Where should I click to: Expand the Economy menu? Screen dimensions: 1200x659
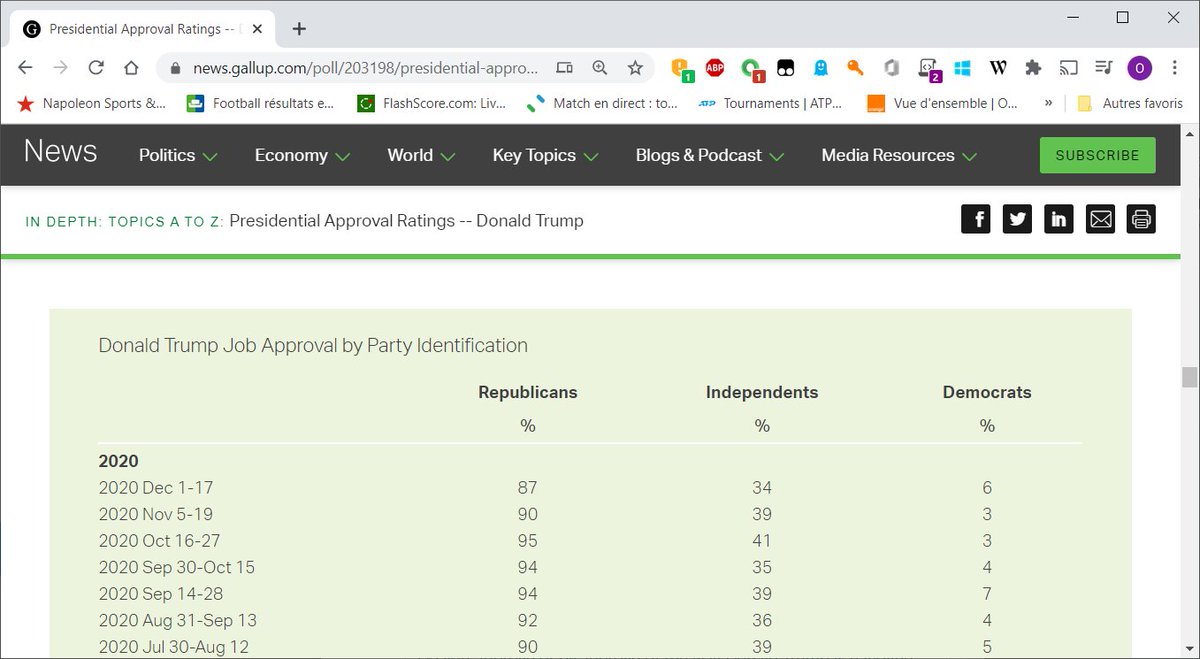pyautogui.click(x=302, y=155)
